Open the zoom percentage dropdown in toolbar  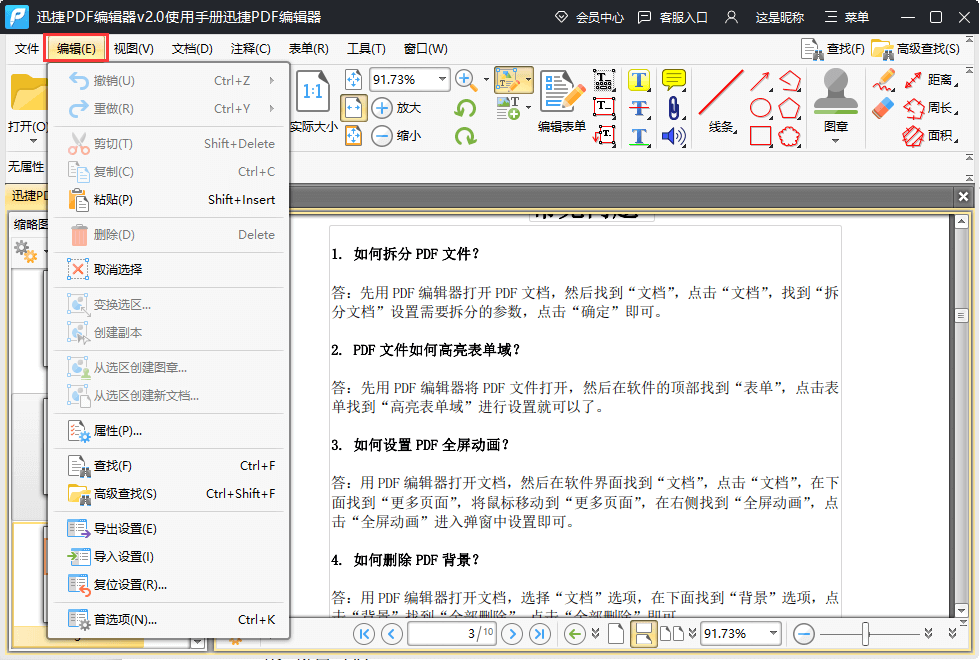(x=442, y=80)
